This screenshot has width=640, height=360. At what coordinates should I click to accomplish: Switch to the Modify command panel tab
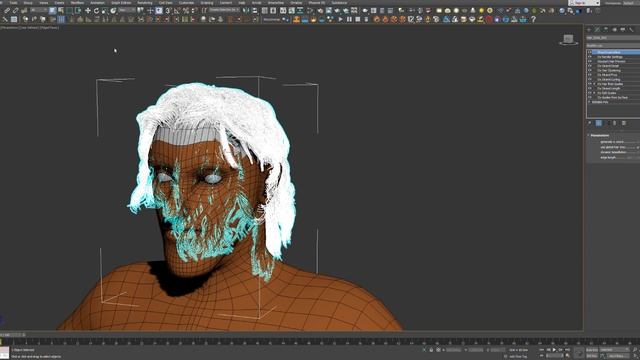pos(597,30)
